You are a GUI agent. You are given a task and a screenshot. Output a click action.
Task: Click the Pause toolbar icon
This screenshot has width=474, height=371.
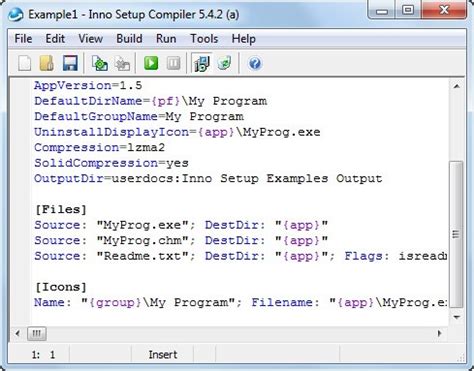pyautogui.click(x=173, y=63)
